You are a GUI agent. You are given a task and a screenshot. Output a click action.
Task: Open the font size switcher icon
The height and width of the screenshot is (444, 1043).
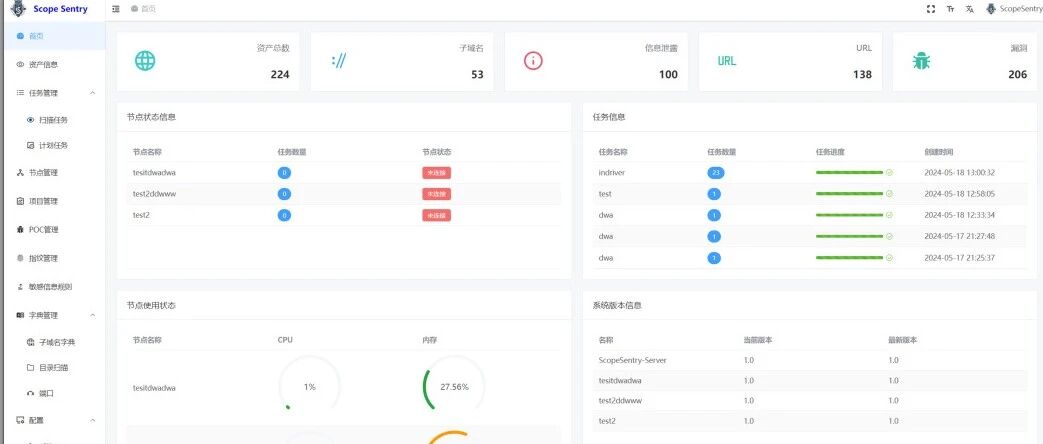(x=951, y=9)
